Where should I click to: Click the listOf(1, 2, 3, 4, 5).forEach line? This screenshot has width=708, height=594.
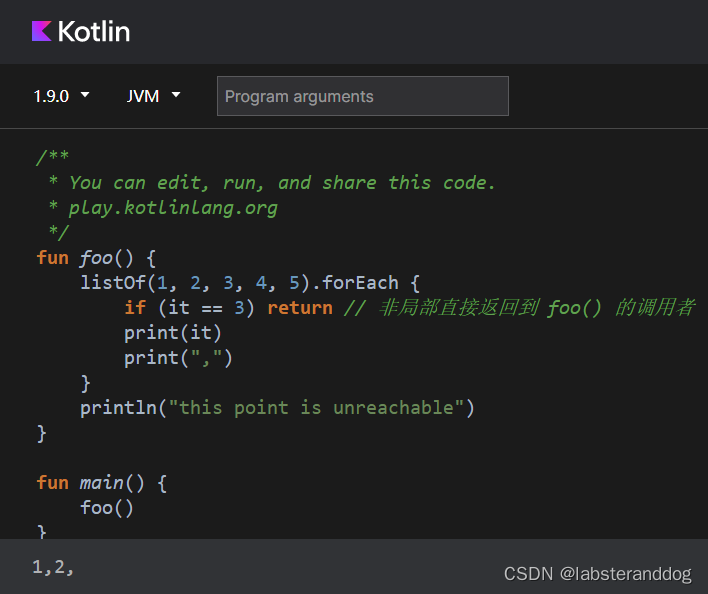pos(250,283)
